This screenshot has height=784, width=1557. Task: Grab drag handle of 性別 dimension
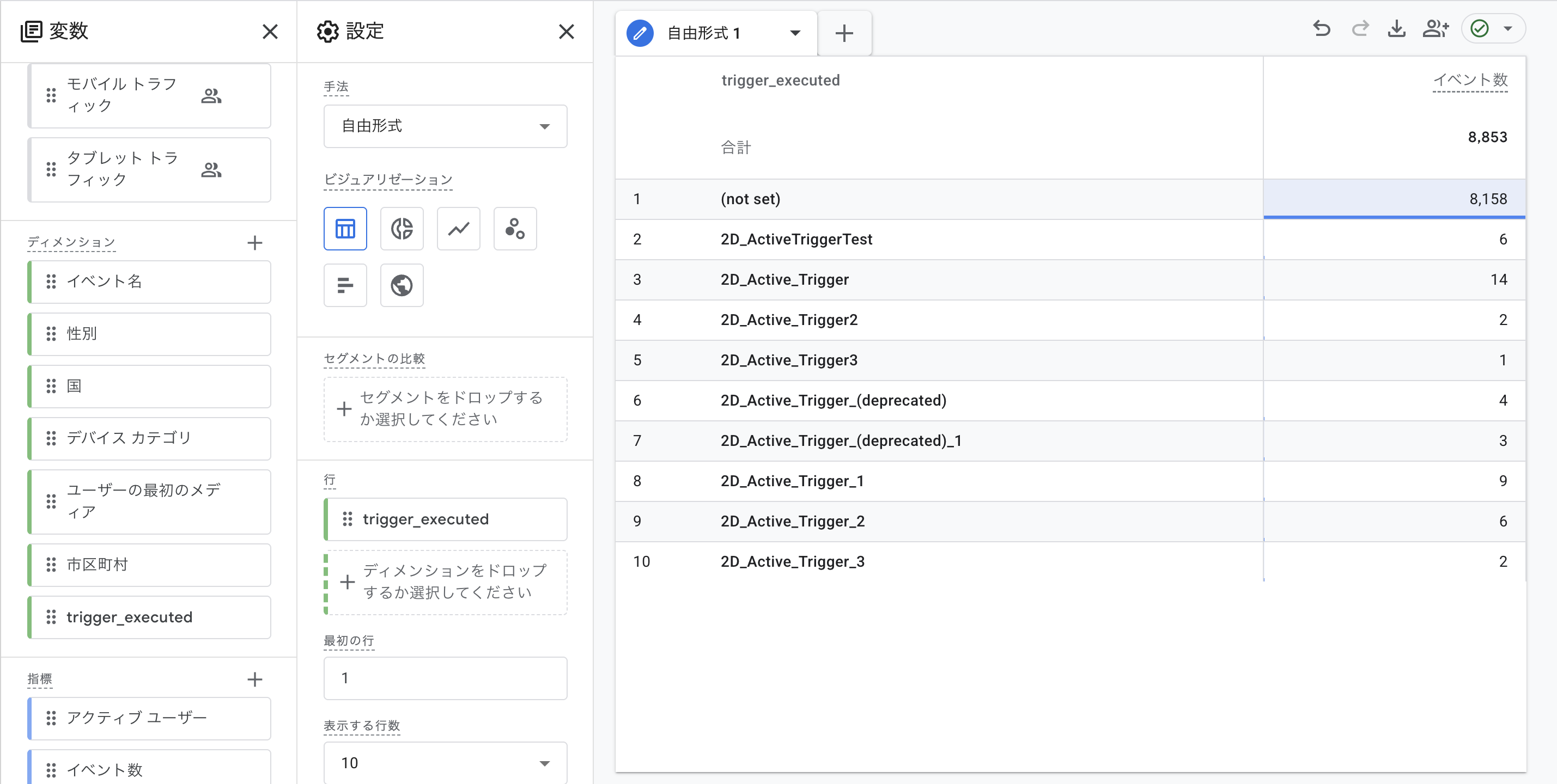tap(51, 334)
